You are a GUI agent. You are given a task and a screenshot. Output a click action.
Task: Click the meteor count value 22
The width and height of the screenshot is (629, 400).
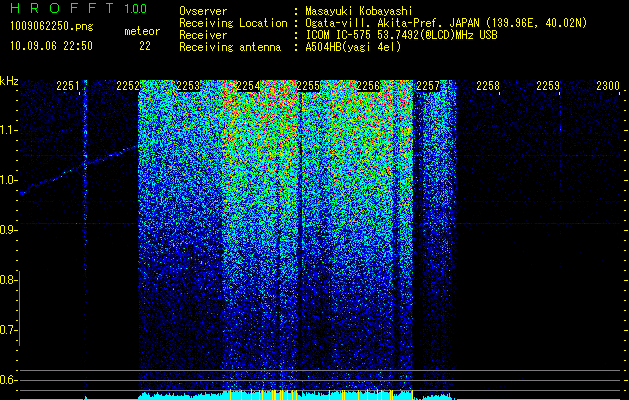(145, 46)
